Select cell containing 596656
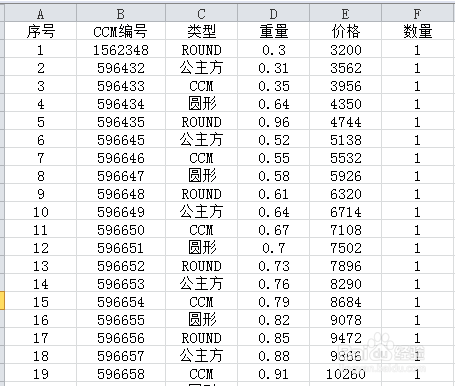 [121, 337]
